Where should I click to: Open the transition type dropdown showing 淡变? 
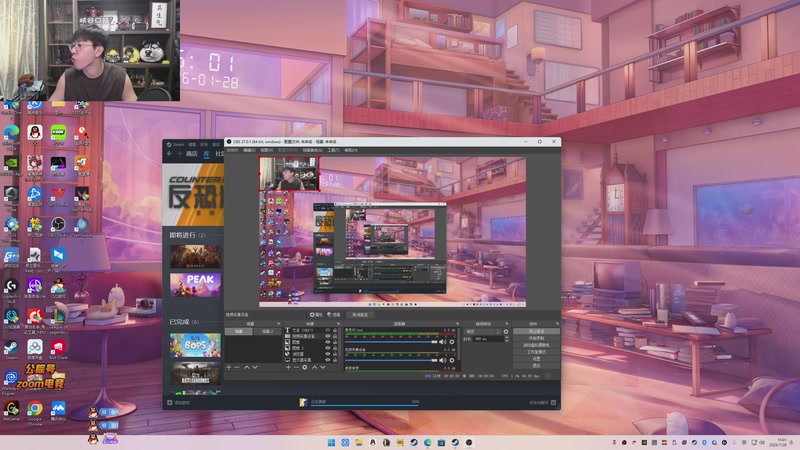coord(484,332)
